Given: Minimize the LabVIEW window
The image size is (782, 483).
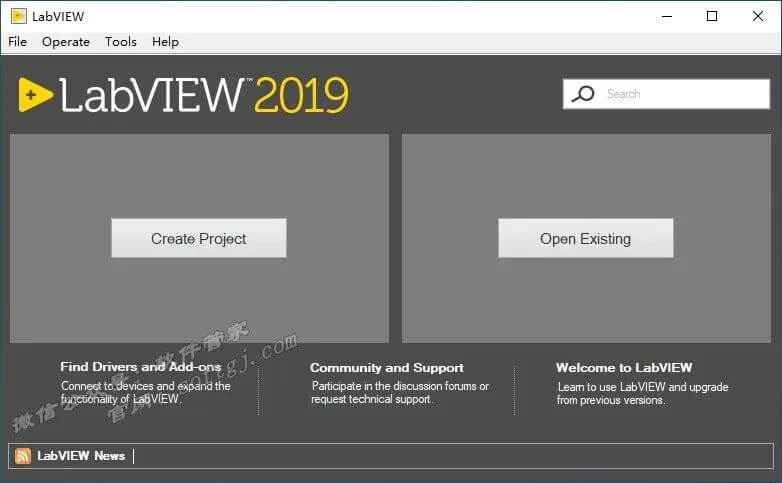Looking at the screenshot, I should click(667, 16).
